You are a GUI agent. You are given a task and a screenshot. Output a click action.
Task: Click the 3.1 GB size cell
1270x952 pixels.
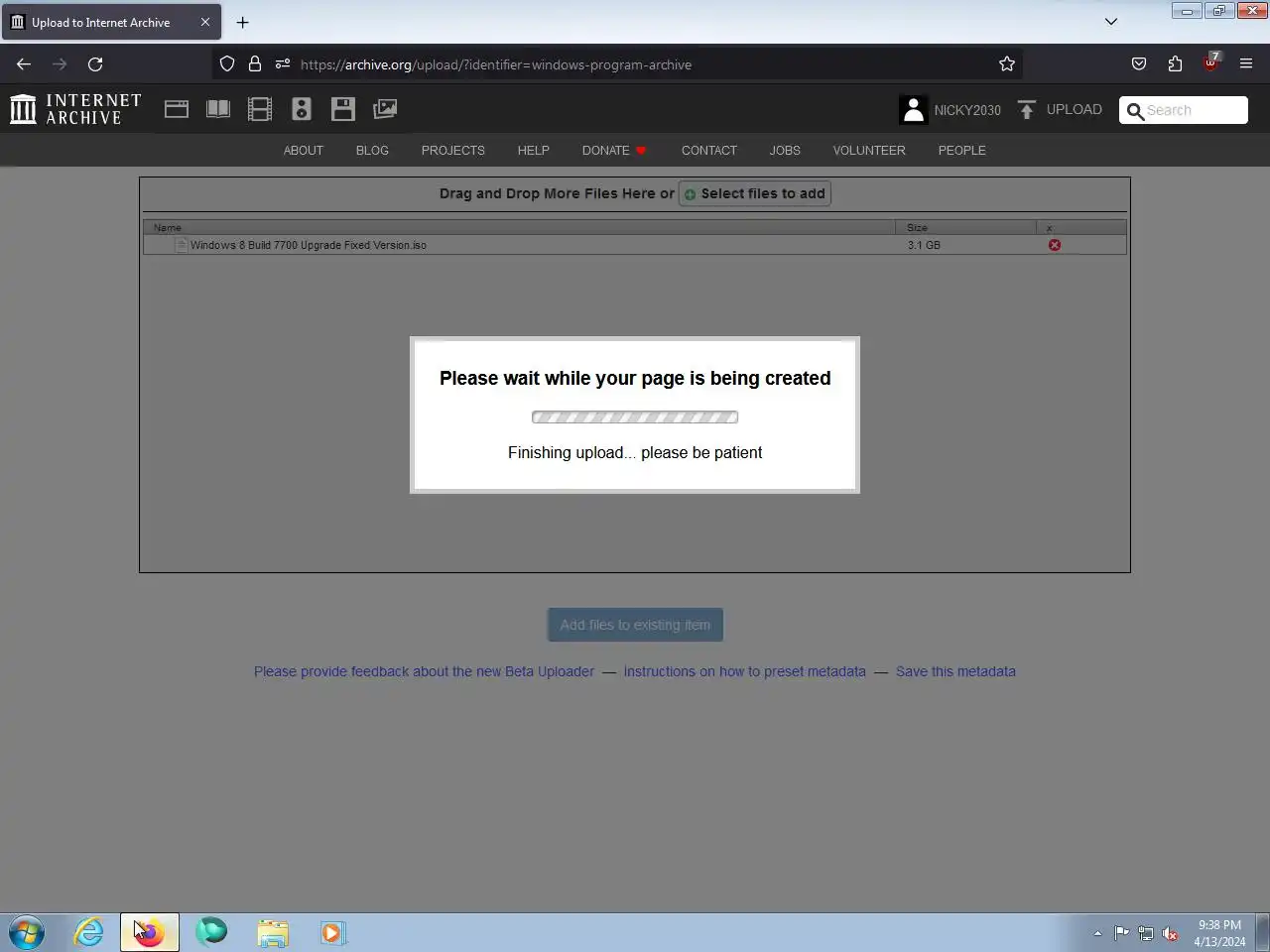[x=924, y=245]
